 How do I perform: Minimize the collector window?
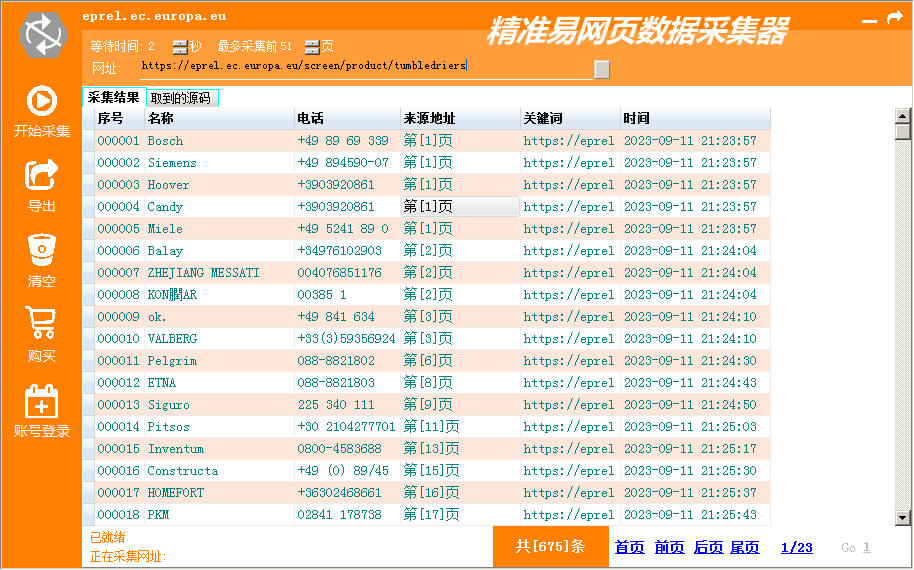click(x=869, y=21)
